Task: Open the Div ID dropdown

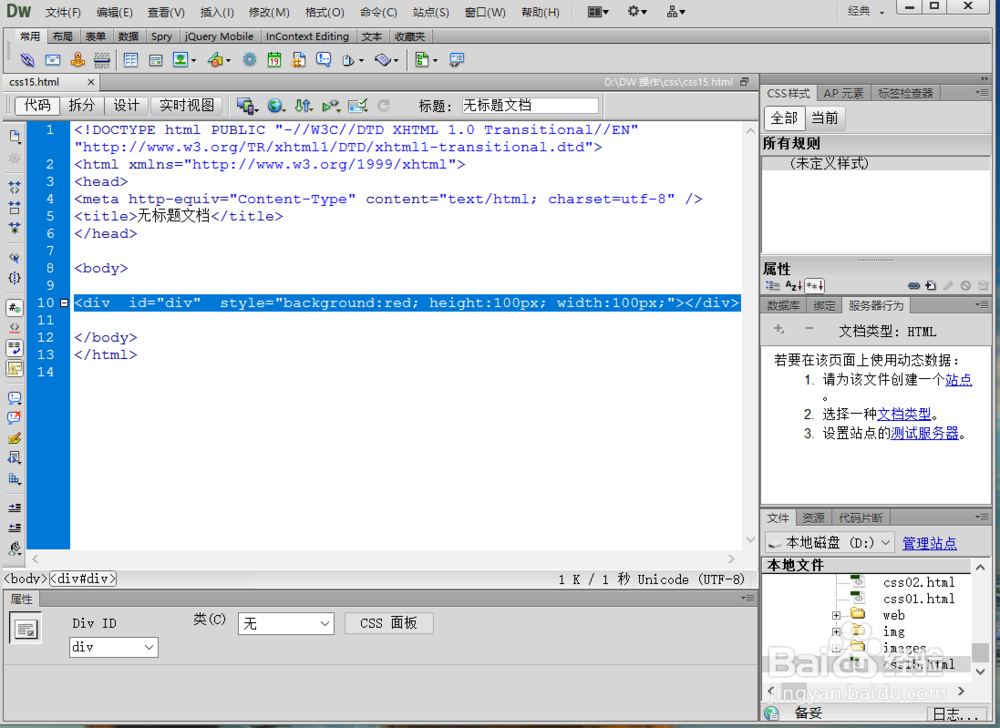Action: pyautogui.click(x=113, y=647)
